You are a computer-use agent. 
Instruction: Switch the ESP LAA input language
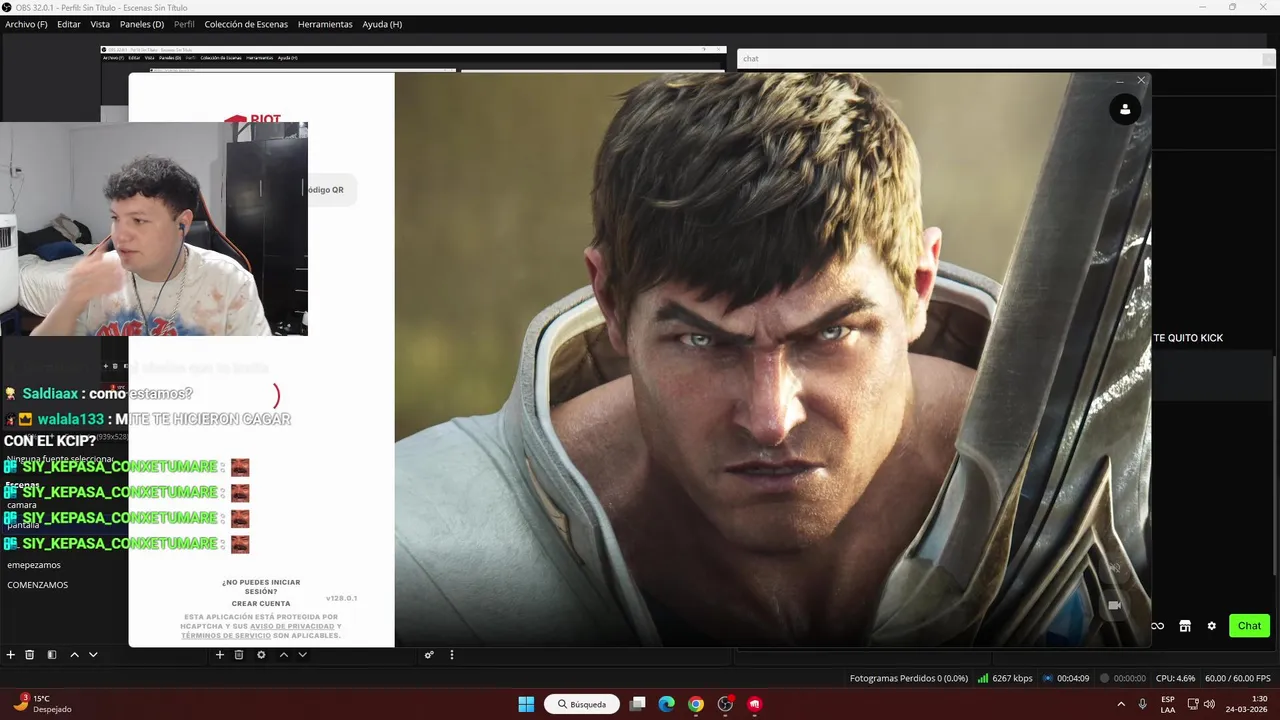[1168, 704]
